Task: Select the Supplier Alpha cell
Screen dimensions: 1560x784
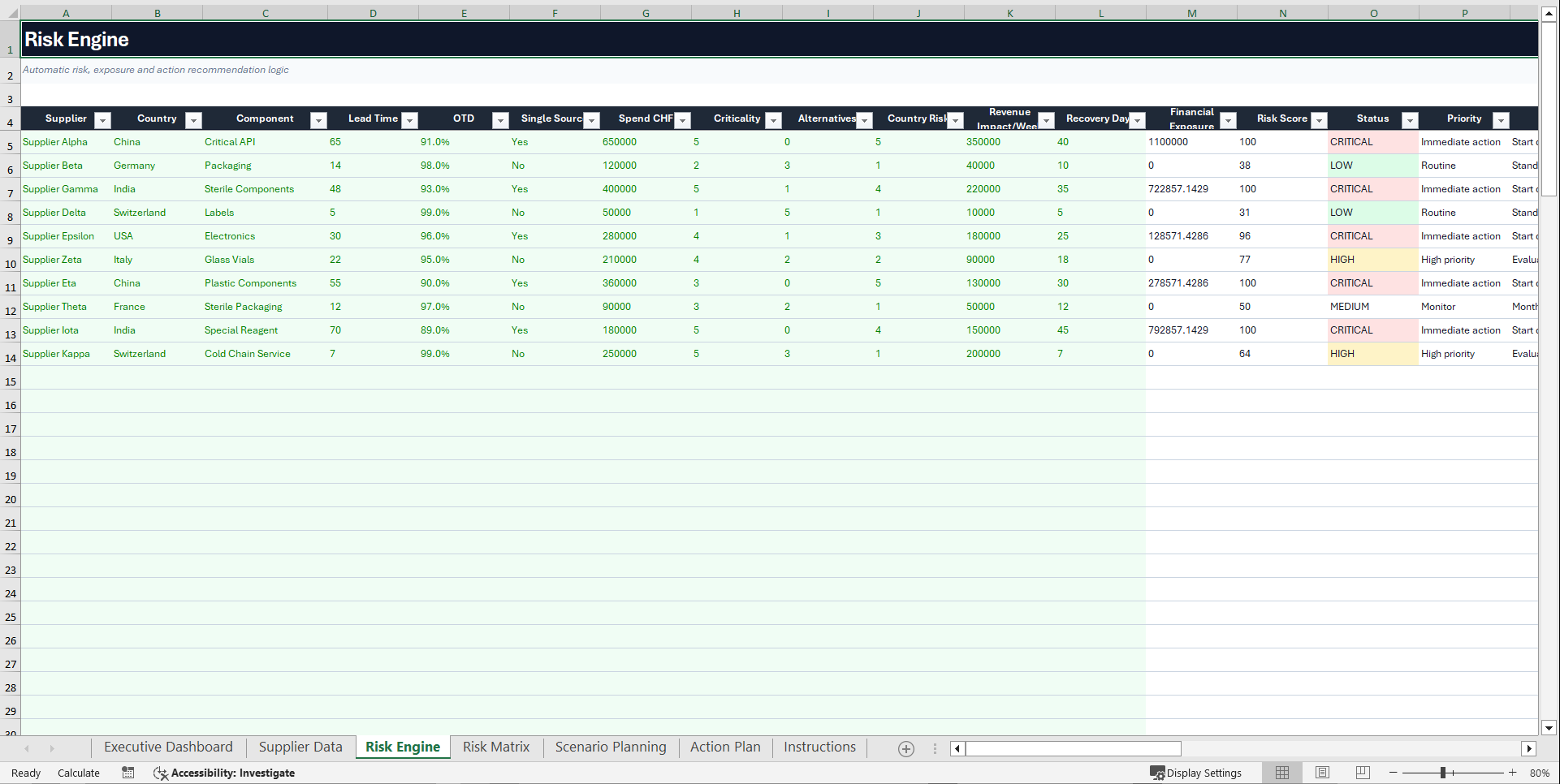Action: 66,142
